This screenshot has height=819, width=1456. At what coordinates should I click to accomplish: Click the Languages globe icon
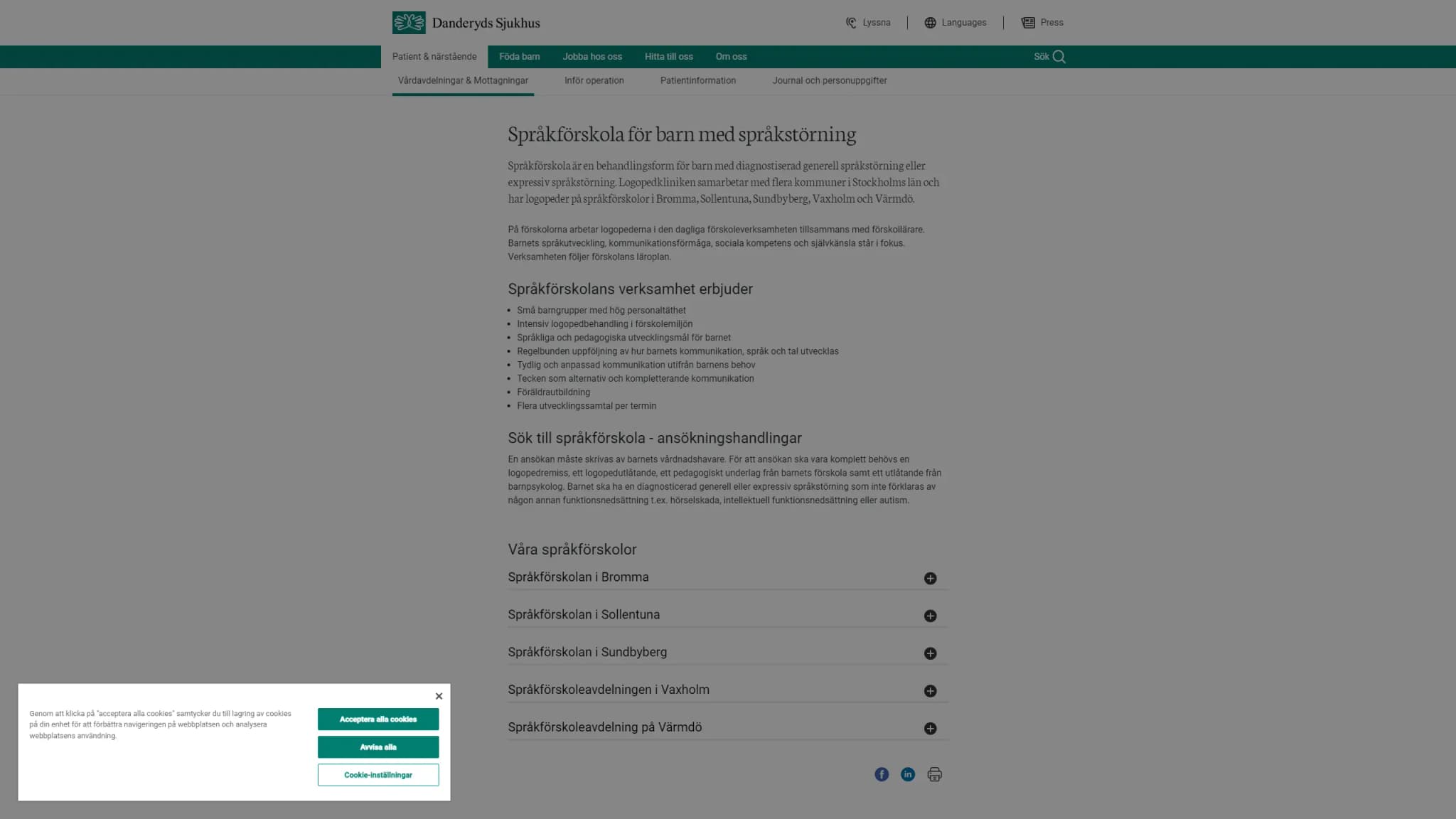coord(930,23)
